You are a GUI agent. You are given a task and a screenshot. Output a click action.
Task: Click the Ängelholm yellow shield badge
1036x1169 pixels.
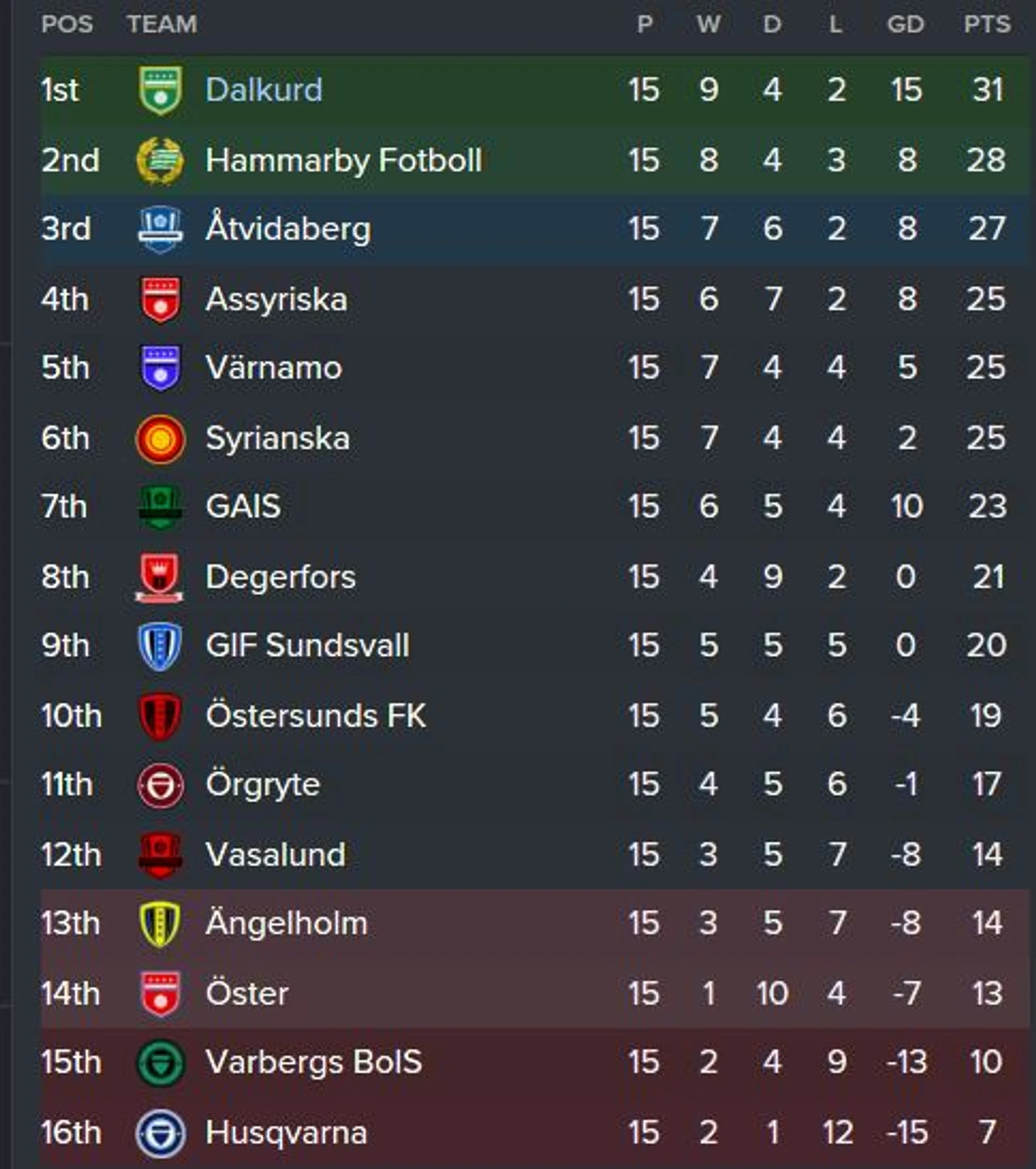[160, 924]
